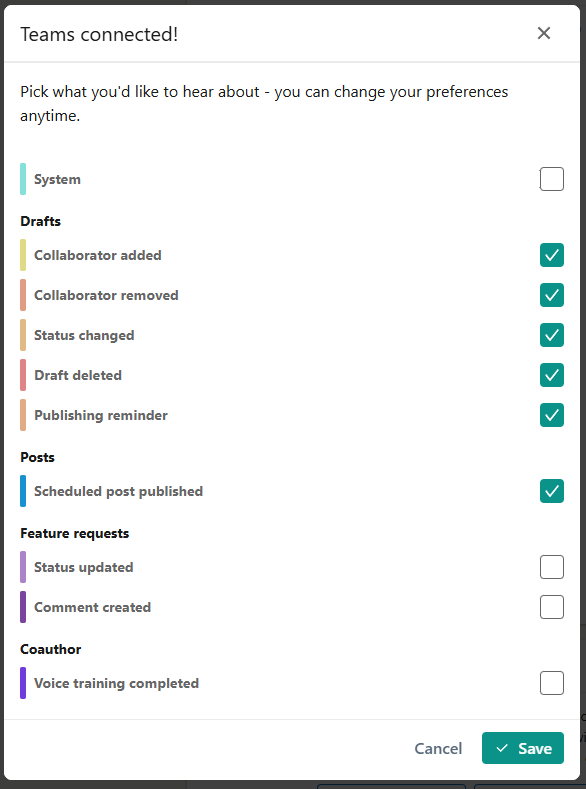Click the teal System color bar
This screenshot has height=789, width=586.
pyautogui.click(x=23, y=179)
